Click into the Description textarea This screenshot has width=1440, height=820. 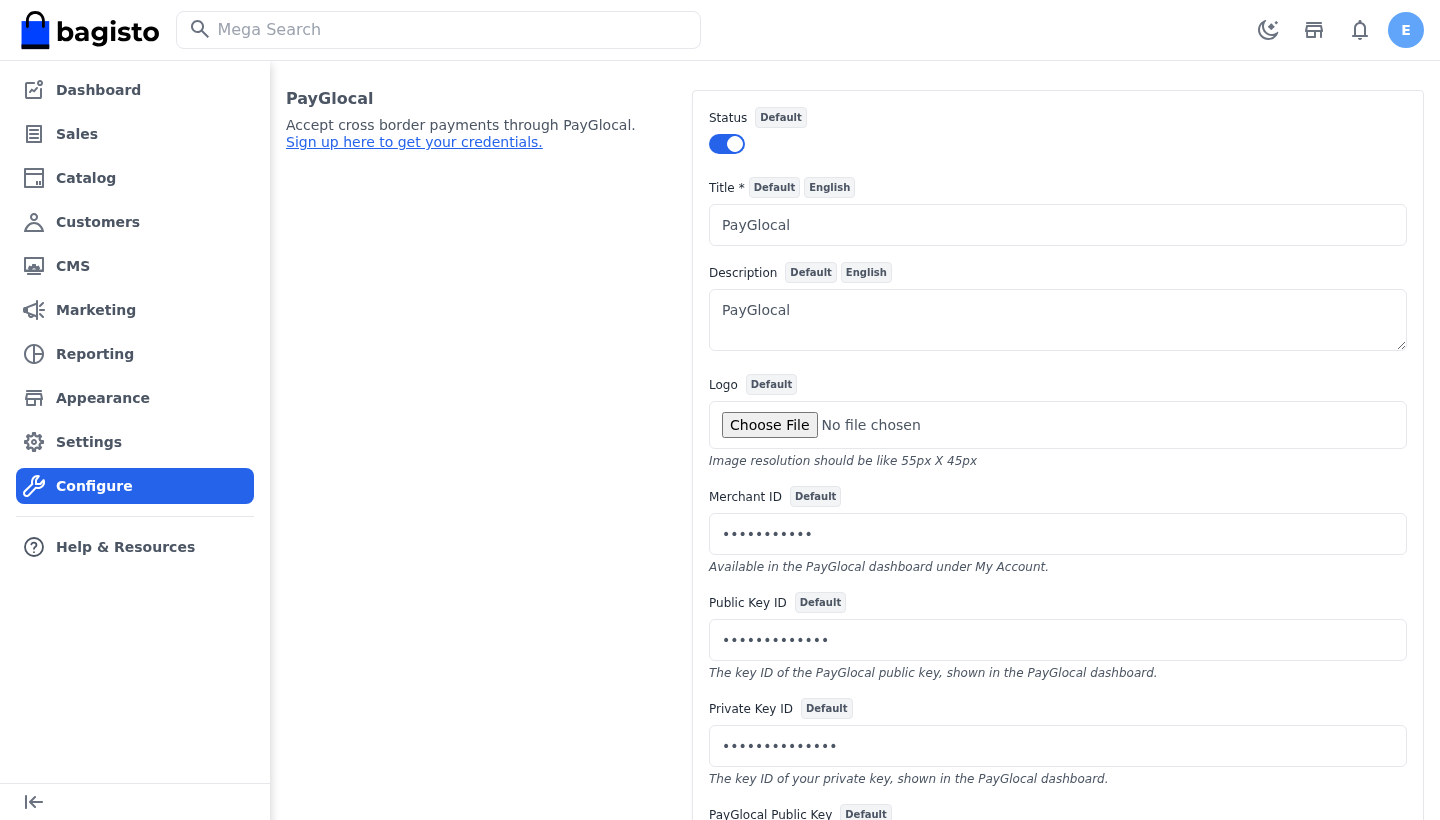(x=1058, y=320)
